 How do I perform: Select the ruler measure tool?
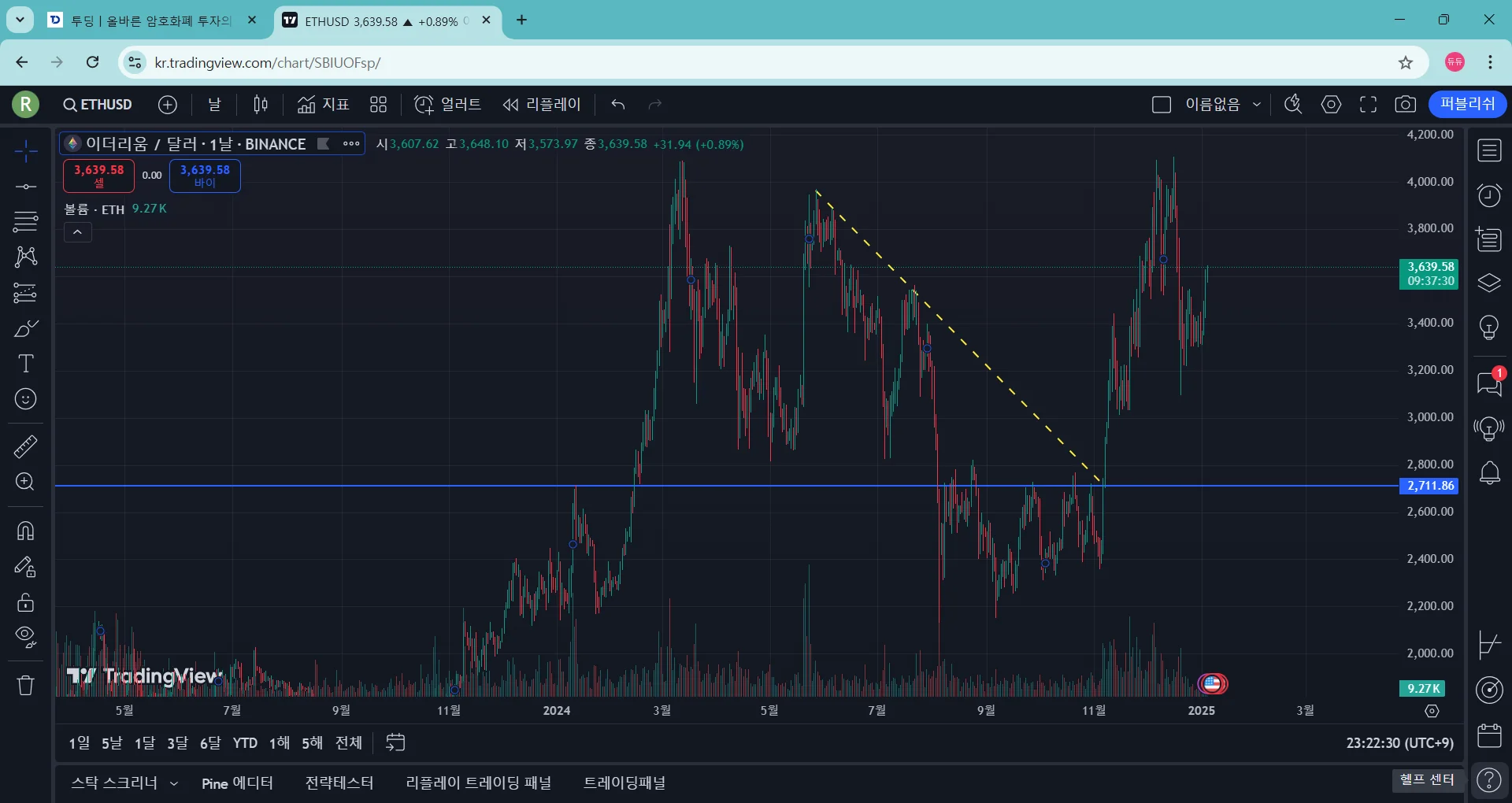point(25,446)
